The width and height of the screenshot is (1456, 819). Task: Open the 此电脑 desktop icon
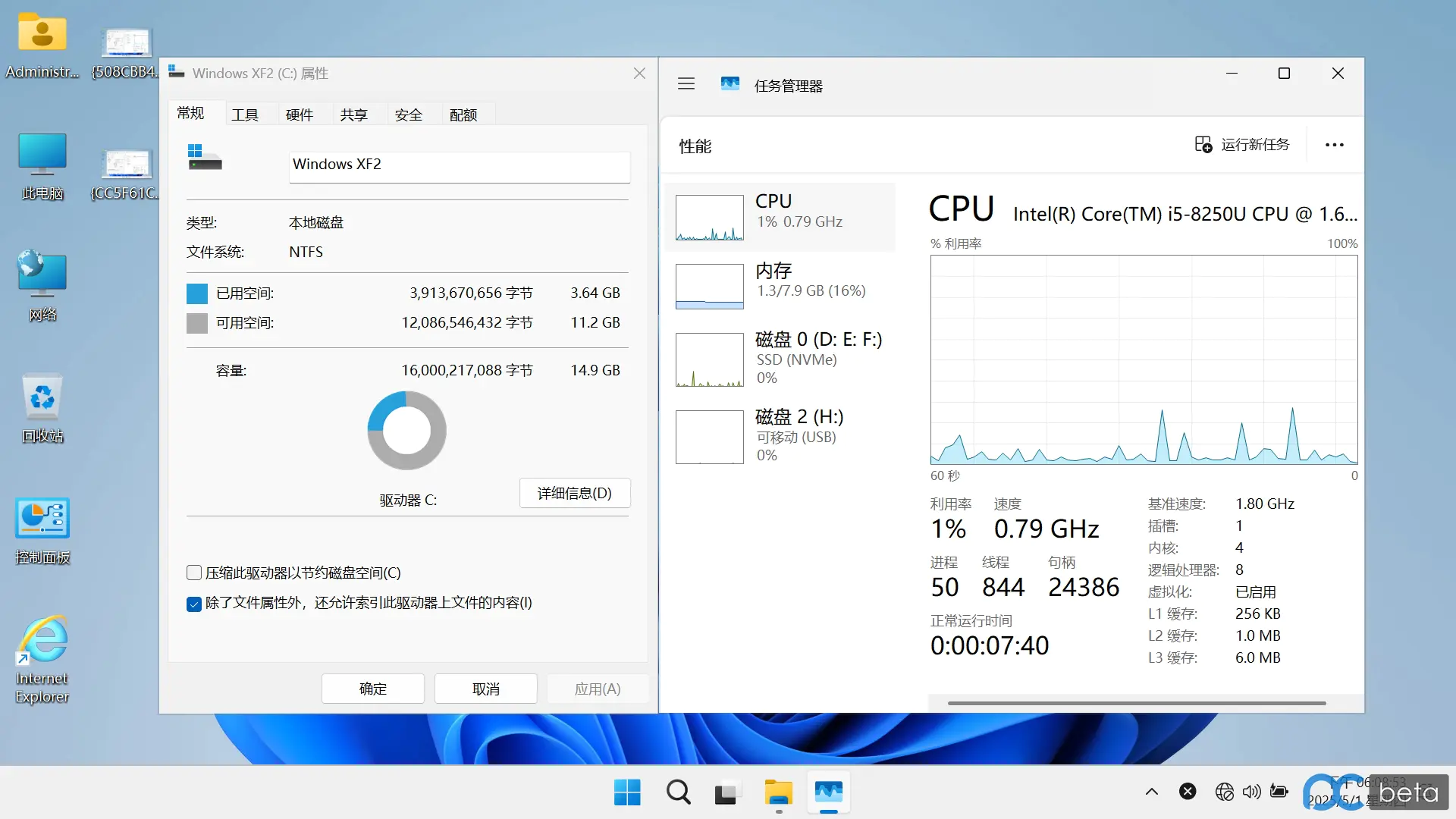click(42, 167)
